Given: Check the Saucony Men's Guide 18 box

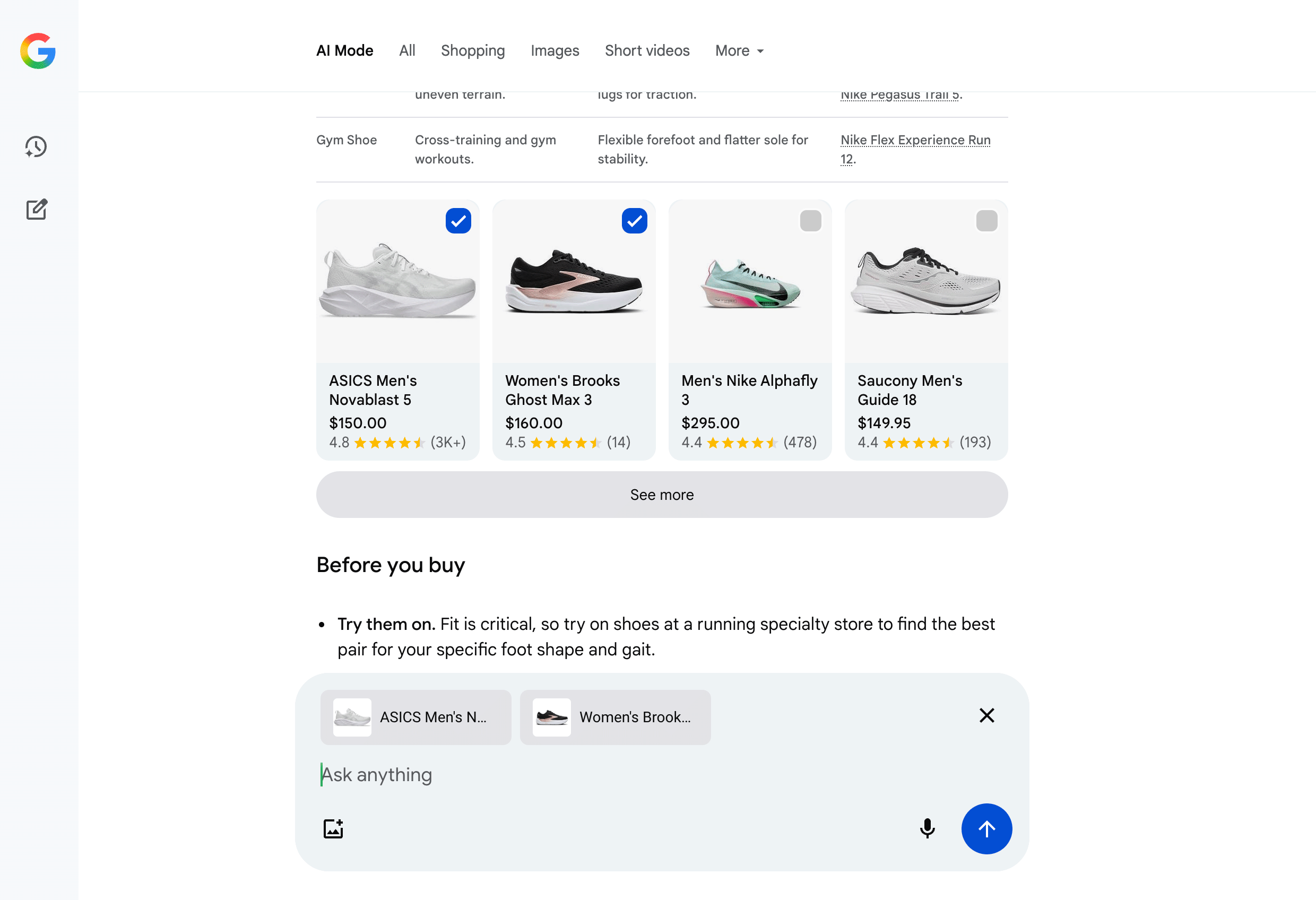Looking at the screenshot, I should [x=987, y=220].
